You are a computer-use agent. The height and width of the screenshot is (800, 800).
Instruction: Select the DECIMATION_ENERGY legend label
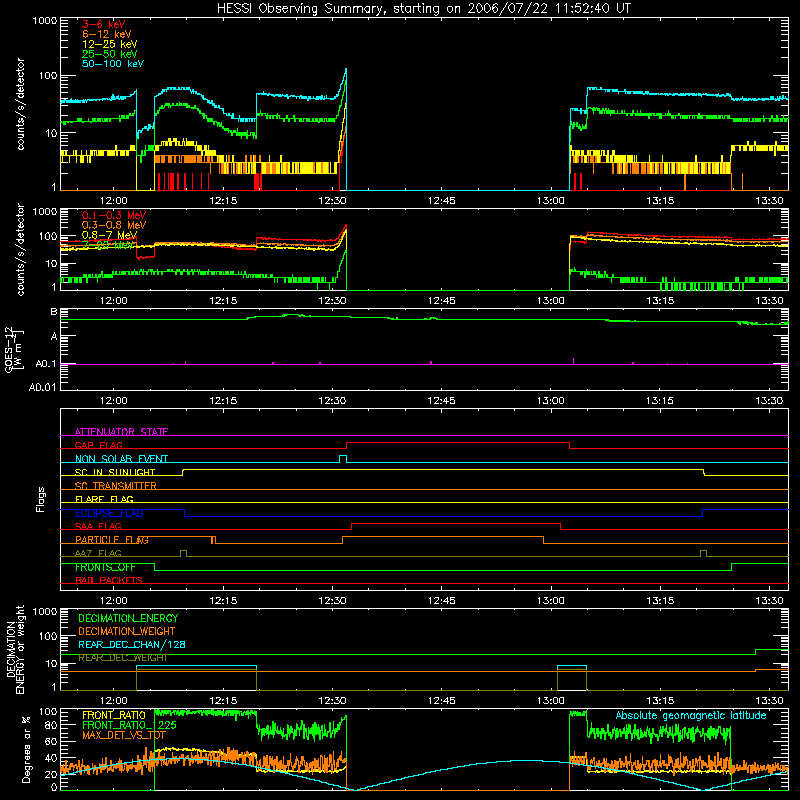[x=128, y=618]
